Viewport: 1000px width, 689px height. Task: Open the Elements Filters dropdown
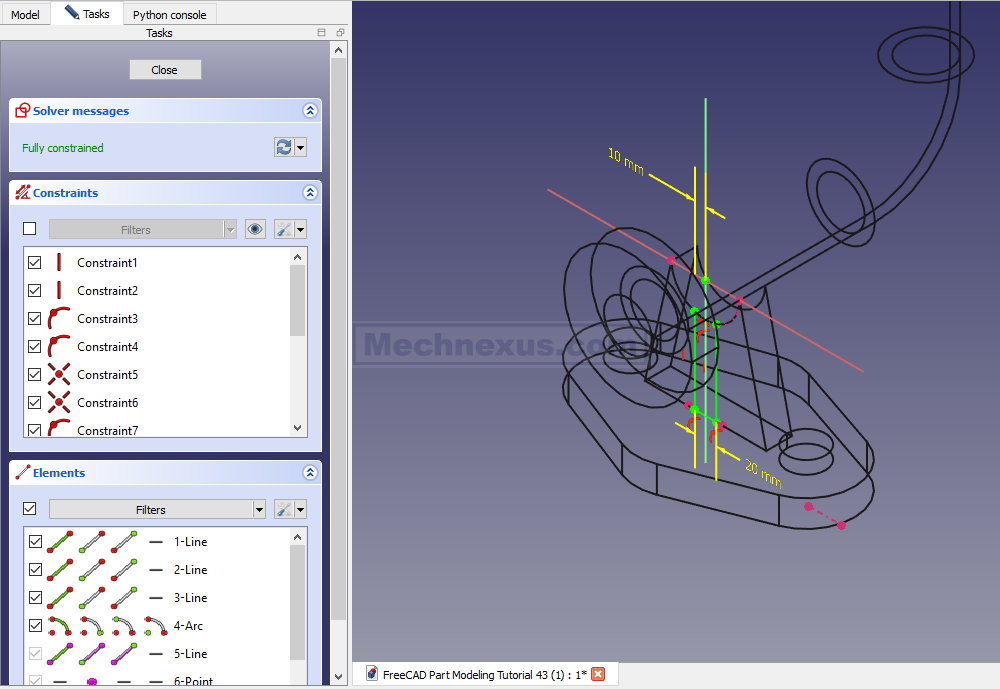(157, 509)
